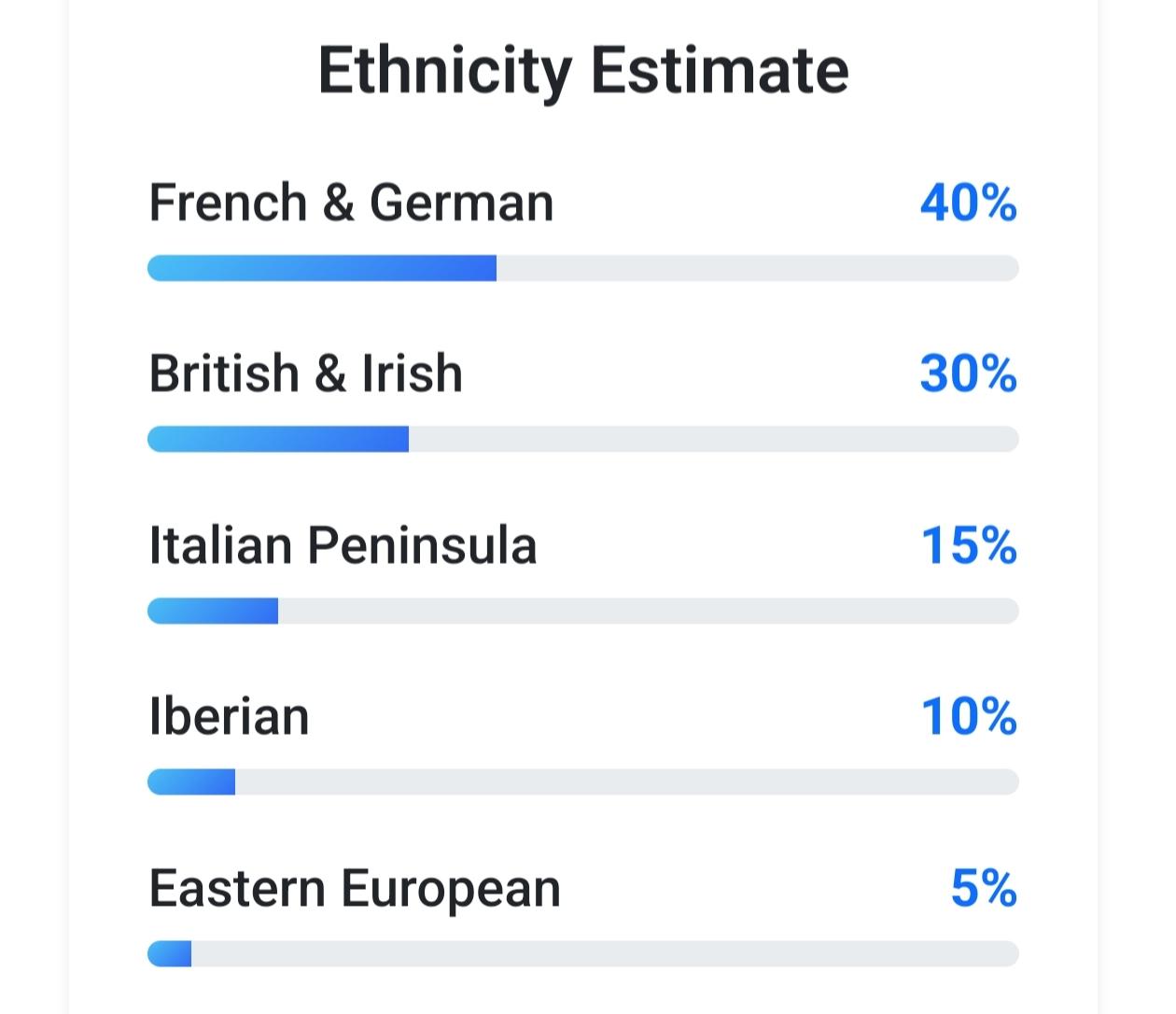Viewport: 1176px width, 1014px height.
Task: Click the blue fill of Italian Peninsula bar
Action: [213, 612]
